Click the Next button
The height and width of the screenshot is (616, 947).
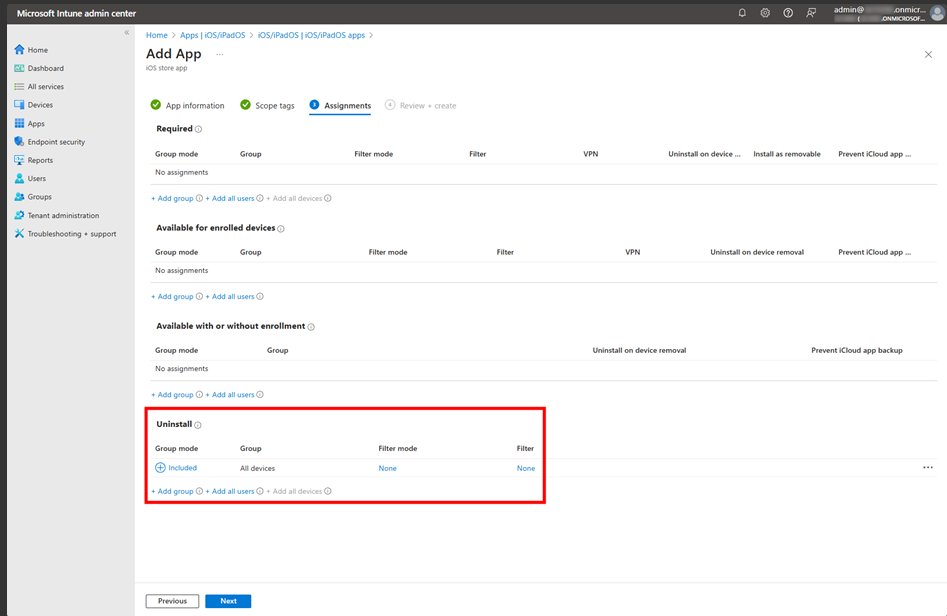point(228,601)
